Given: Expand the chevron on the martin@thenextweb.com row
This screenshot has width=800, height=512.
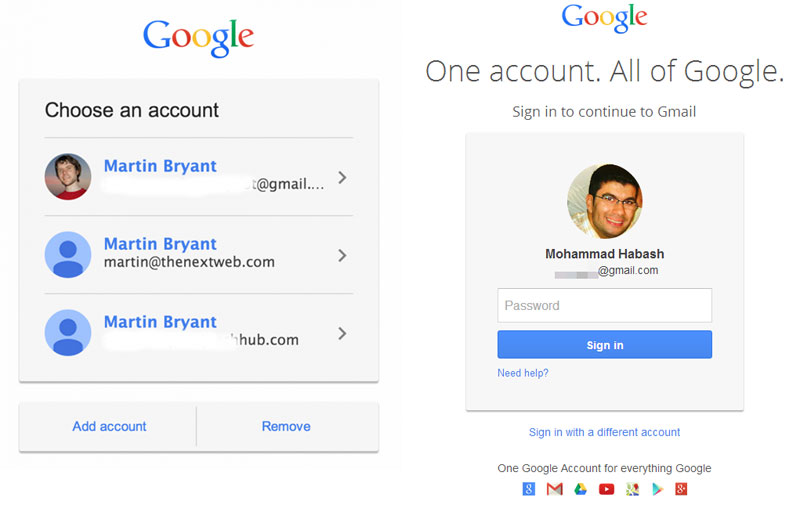Looking at the screenshot, I should [x=342, y=255].
